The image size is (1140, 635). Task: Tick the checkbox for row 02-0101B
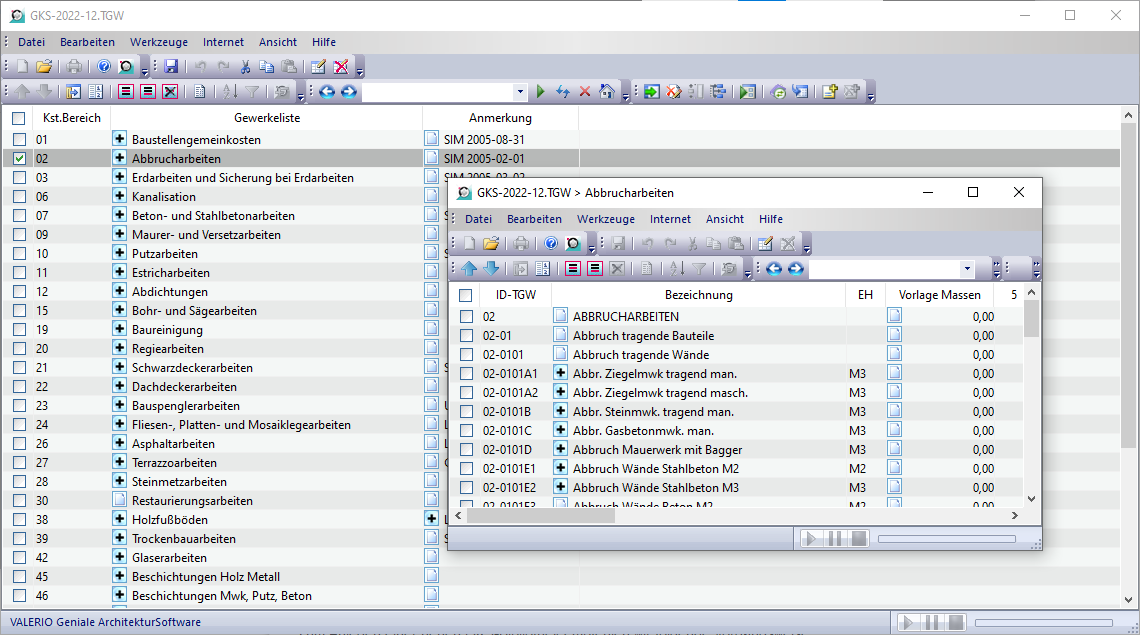coord(466,411)
